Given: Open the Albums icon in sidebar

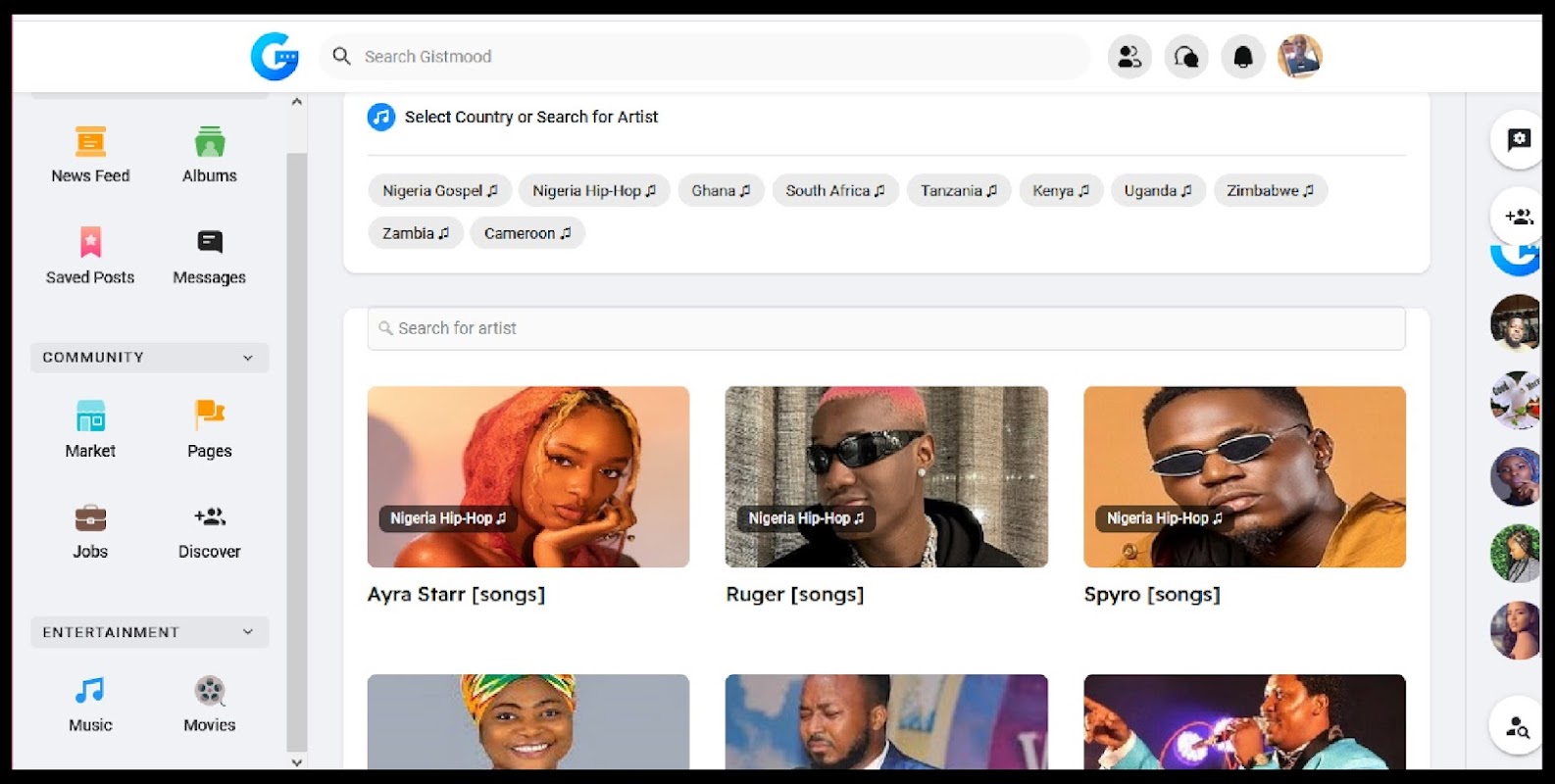Looking at the screenshot, I should [x=210, y=142].
